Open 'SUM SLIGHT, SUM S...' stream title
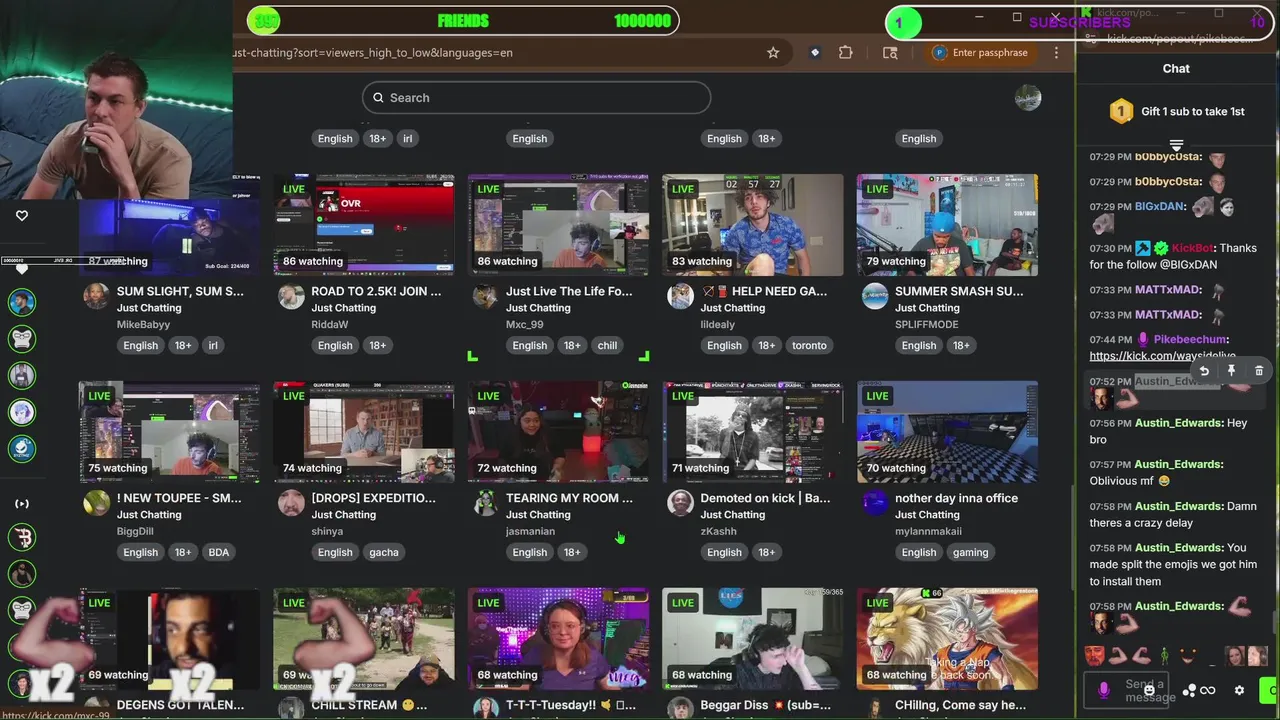 [180, 291]
